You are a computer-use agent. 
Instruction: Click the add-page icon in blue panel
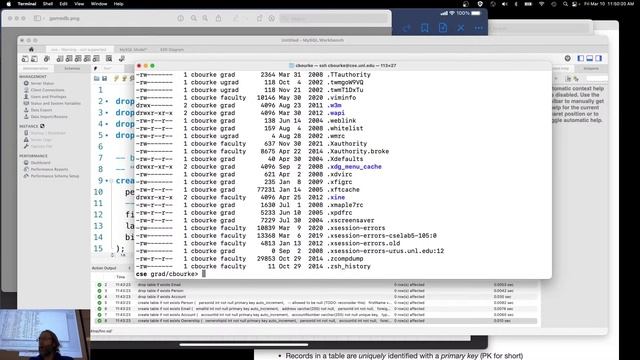coord(443,28)
